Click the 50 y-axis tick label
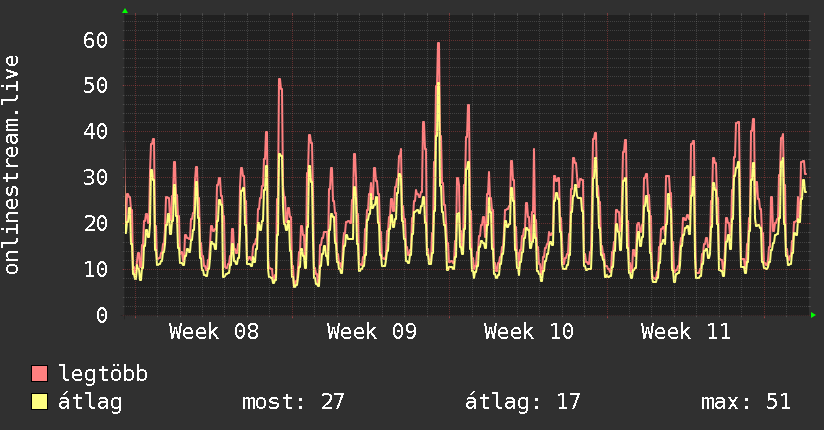The width and height of the screenshot is (824, 430). (96, 86)
